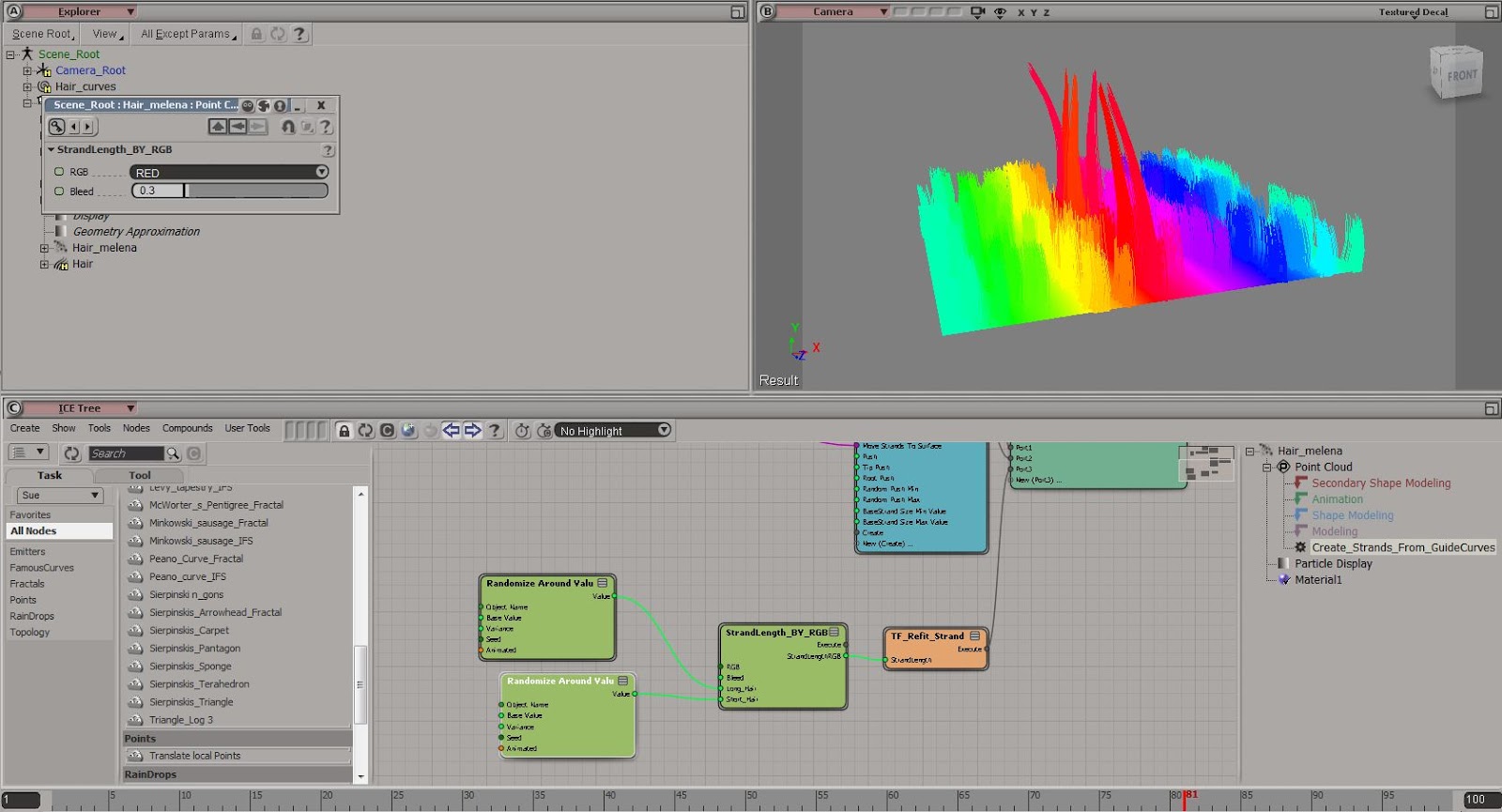The width and height of the screenshot is (1502, 812).
Task: Open the RGB dropdown showing RED
Action: click(229, 172)
